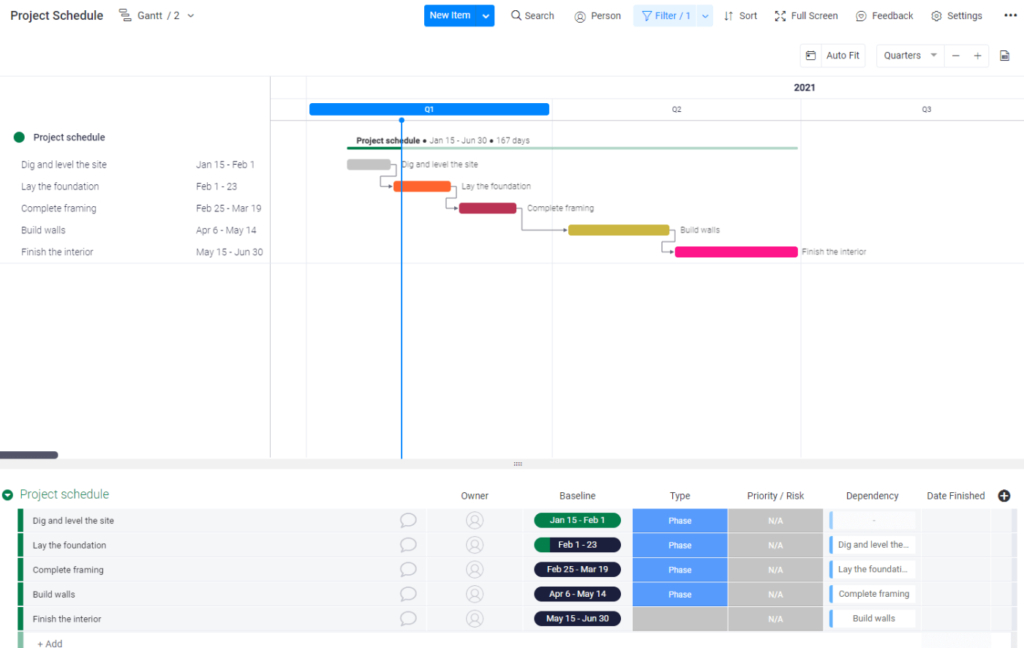Screen dimensions: 1024x648
Task: Click the Jan 15 - Feb 1 baseline pill
Action: tap(577, 520)
